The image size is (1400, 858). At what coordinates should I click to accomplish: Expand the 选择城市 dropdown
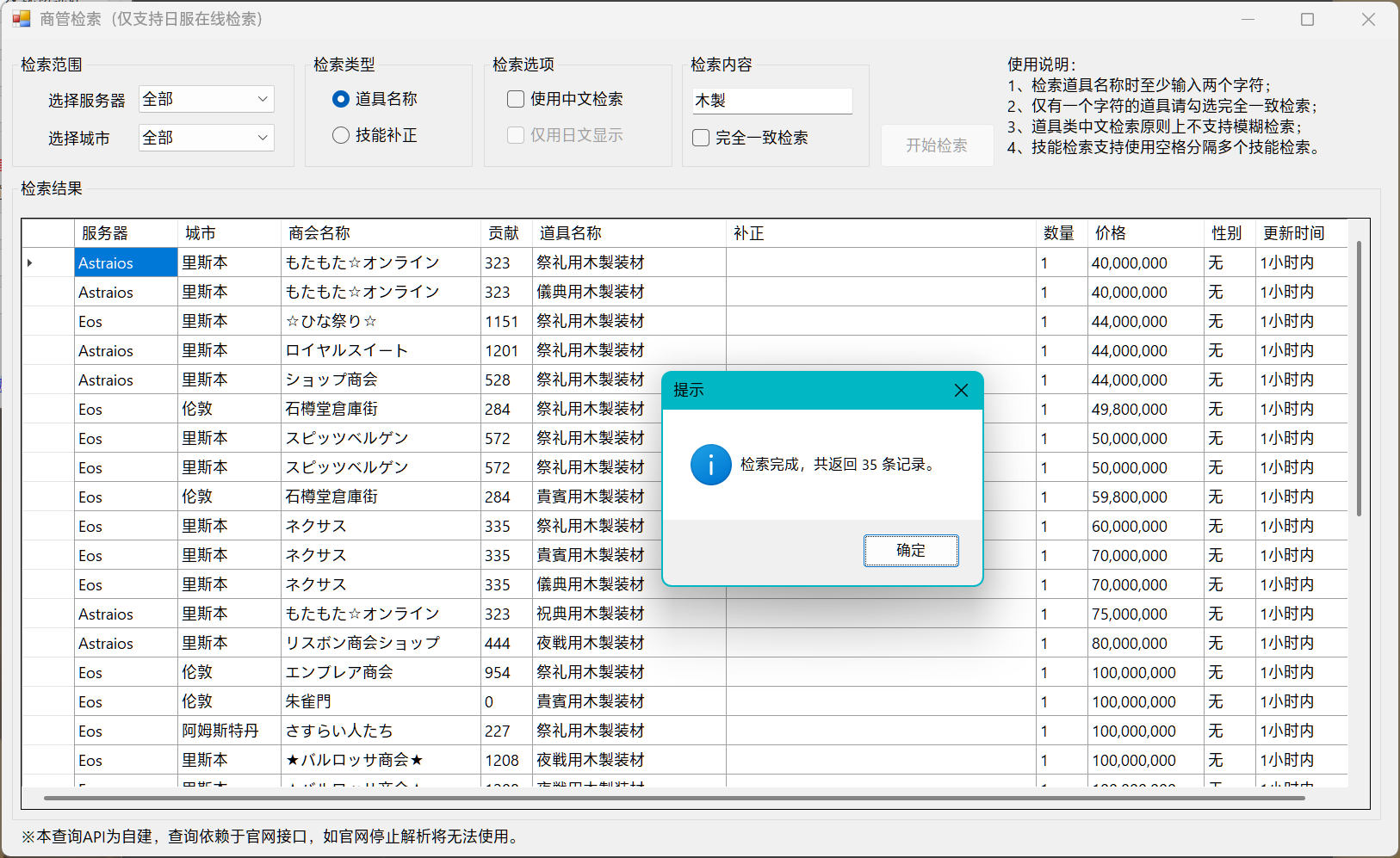click(x=207, y=138)
